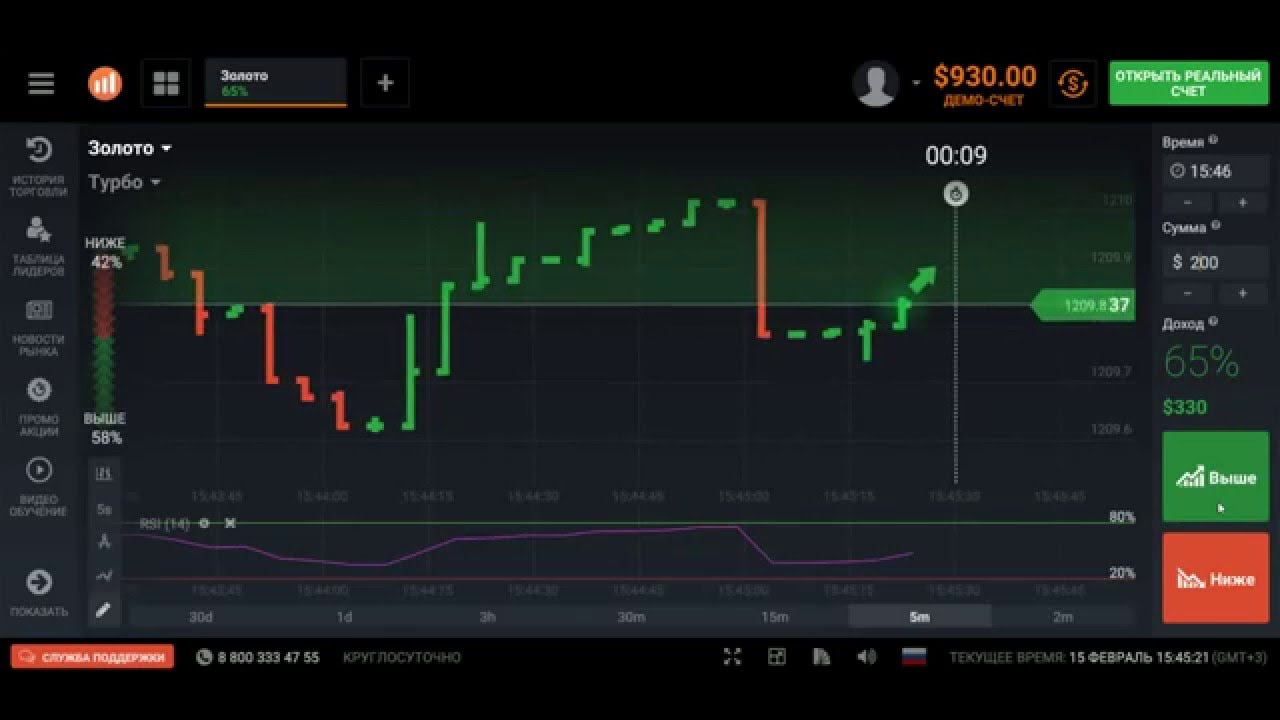Image resolution: width=1280 pixels, height=720 pixels.
Task: Open История торговли sidebar item
Action: (39, 167)
